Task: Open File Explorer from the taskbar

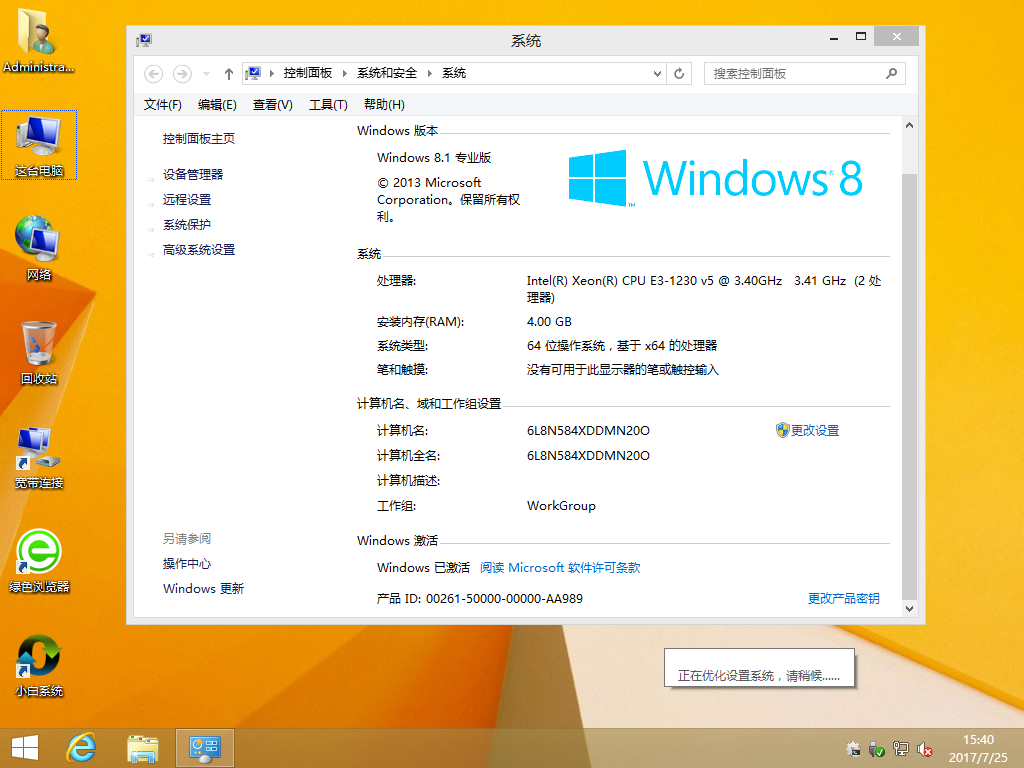Action: [x=143, y=747]
